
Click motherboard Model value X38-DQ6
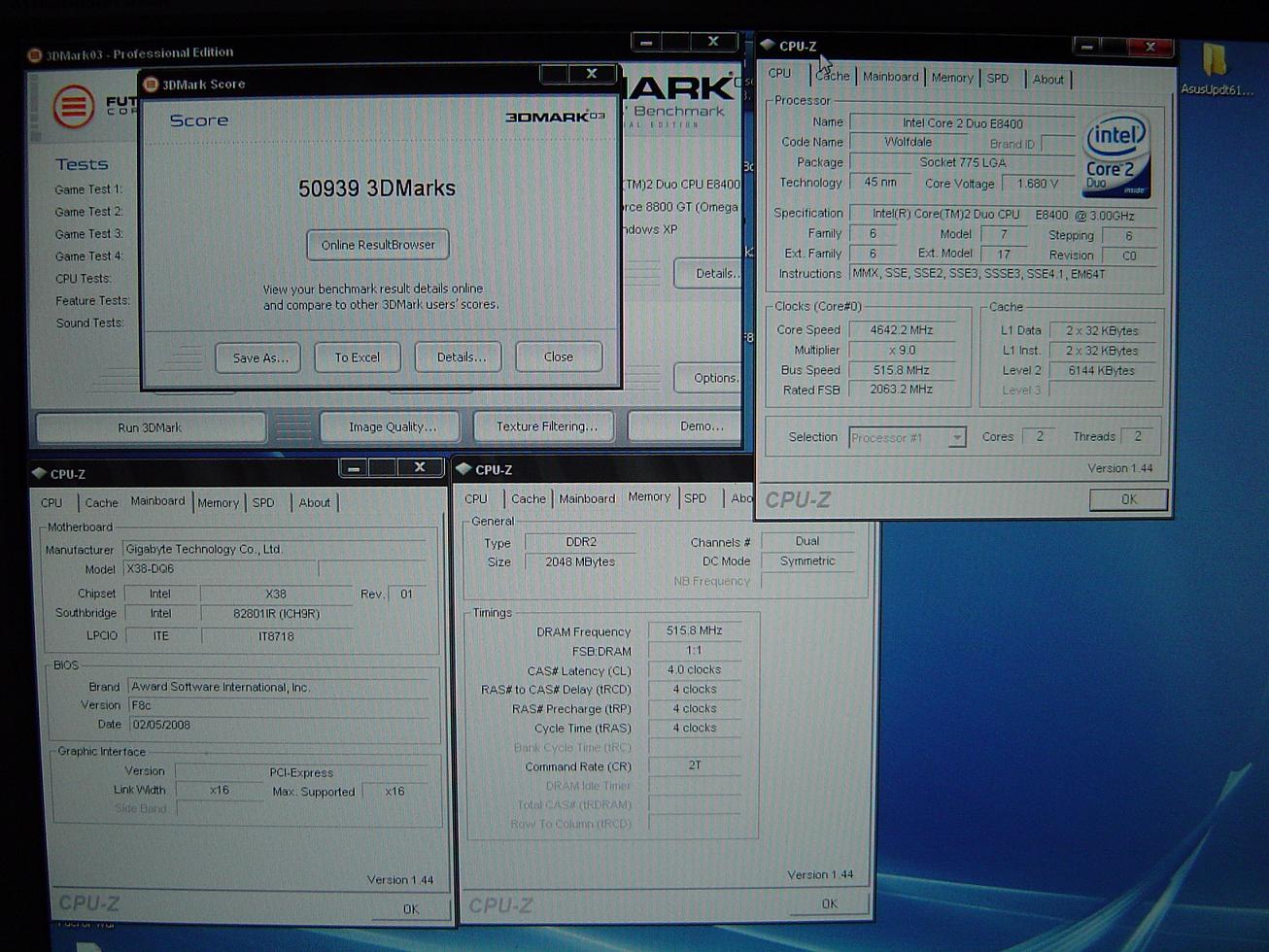click(221, 569)
